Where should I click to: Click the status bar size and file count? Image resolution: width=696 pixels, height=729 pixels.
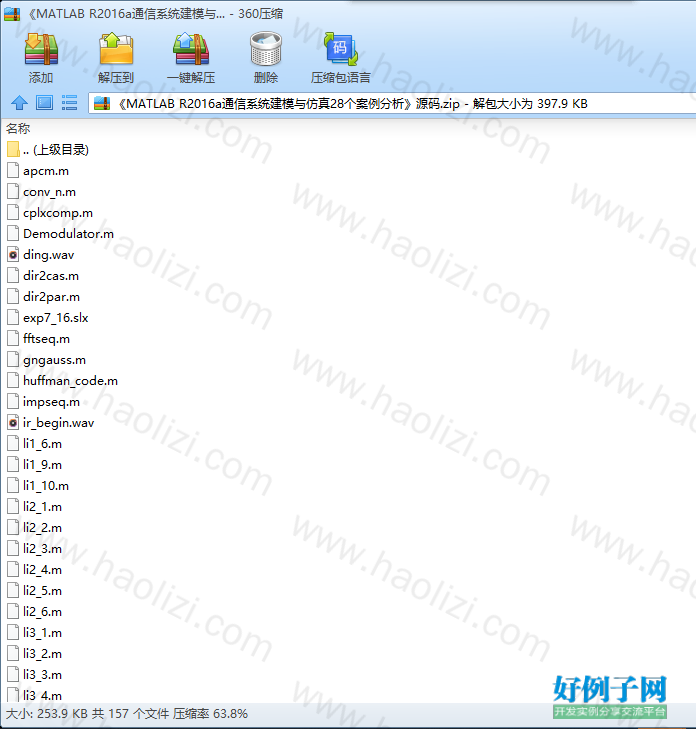(x=127, y=714)
